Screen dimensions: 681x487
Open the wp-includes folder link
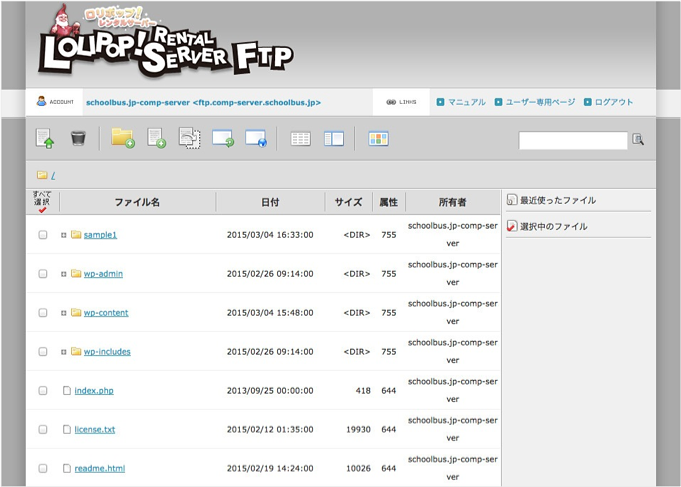pyautogui.click(x=107, y=351)
